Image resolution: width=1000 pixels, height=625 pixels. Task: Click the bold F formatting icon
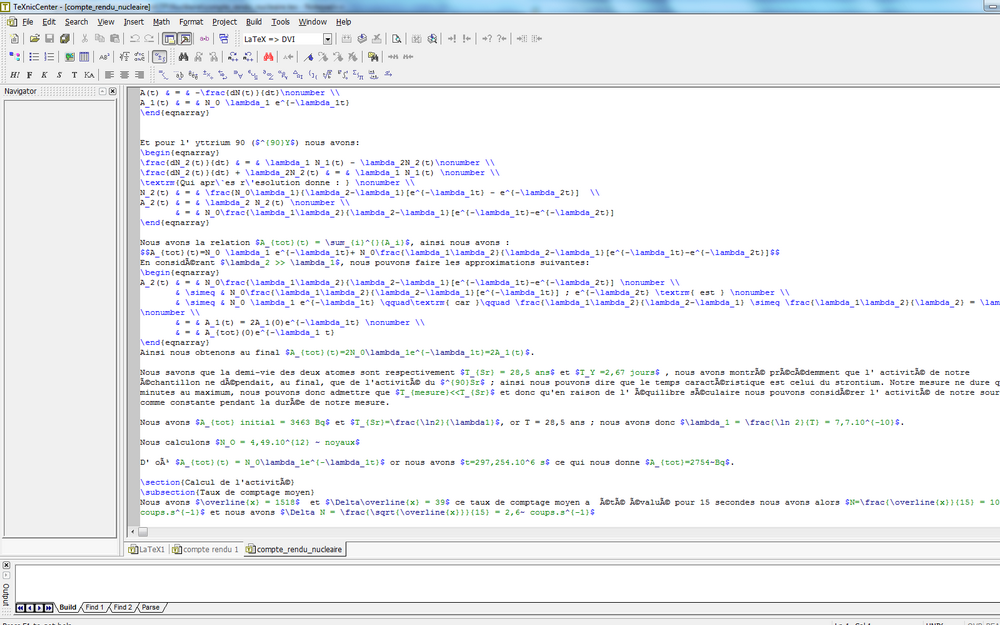coord(29,75)
